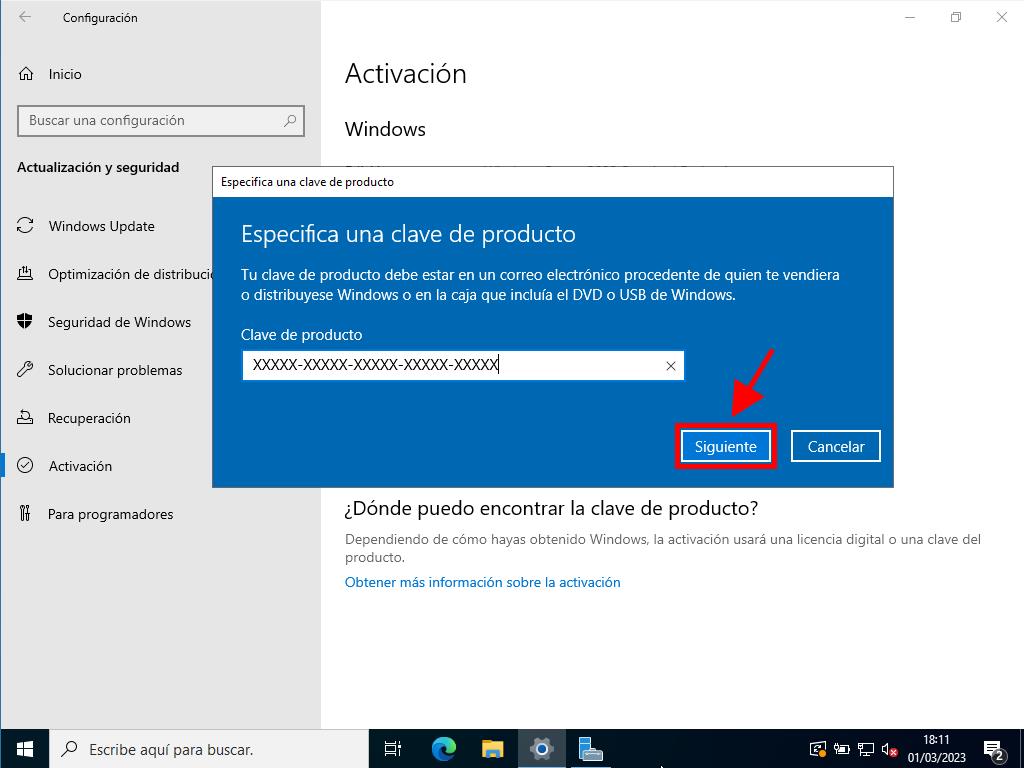
Task: Click the Siguiente button
Action: (725, 447)
